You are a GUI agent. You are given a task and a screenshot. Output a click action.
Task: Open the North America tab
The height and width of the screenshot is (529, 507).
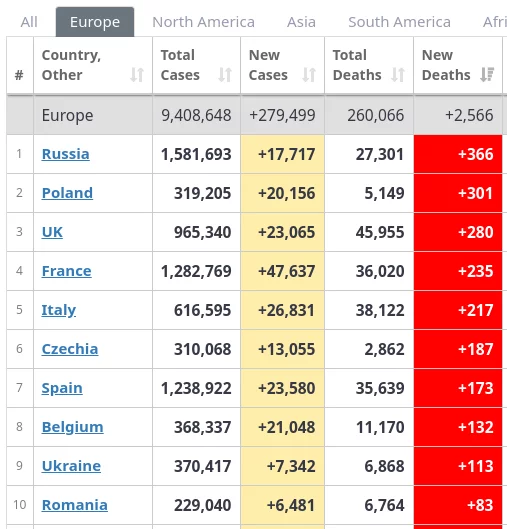[x=203, y=22]
